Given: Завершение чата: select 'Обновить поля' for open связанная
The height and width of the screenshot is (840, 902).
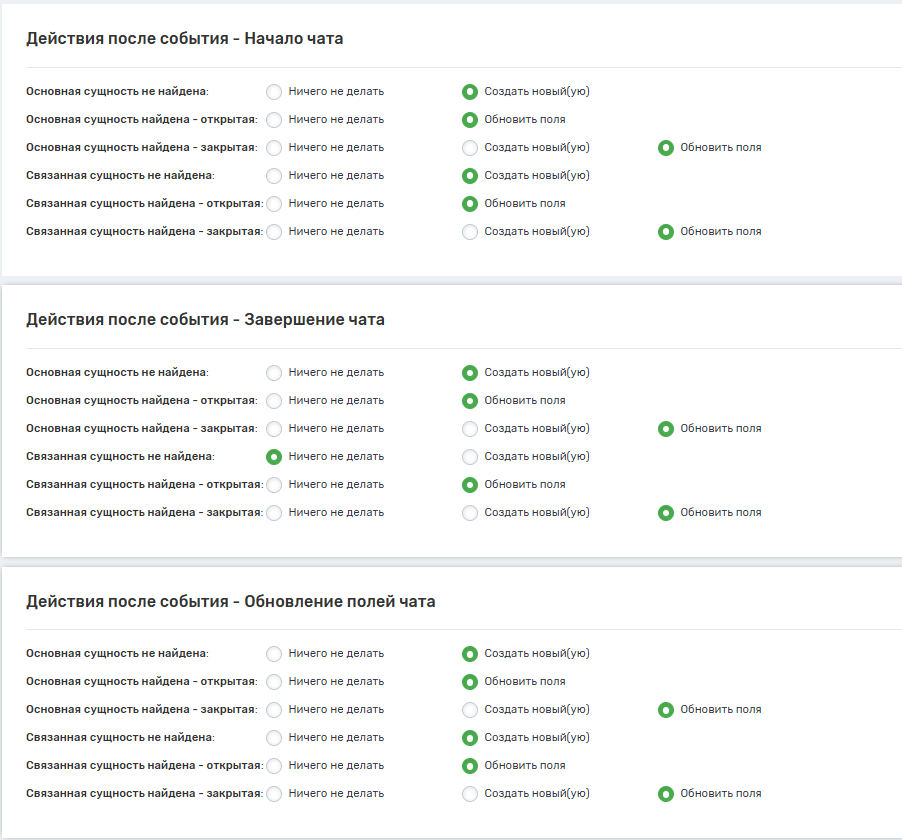Looking at the screenshot, I should (x=470, y=485).
